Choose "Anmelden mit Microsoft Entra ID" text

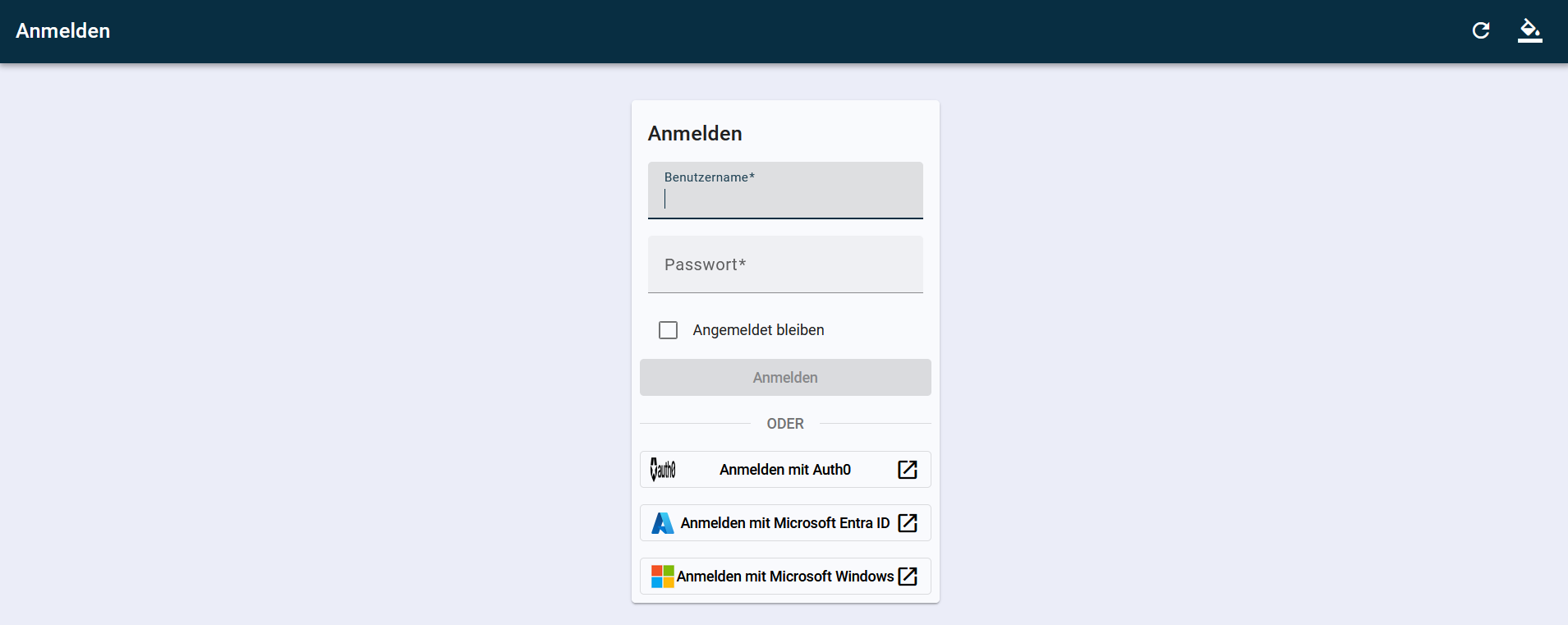coord(785,523)
